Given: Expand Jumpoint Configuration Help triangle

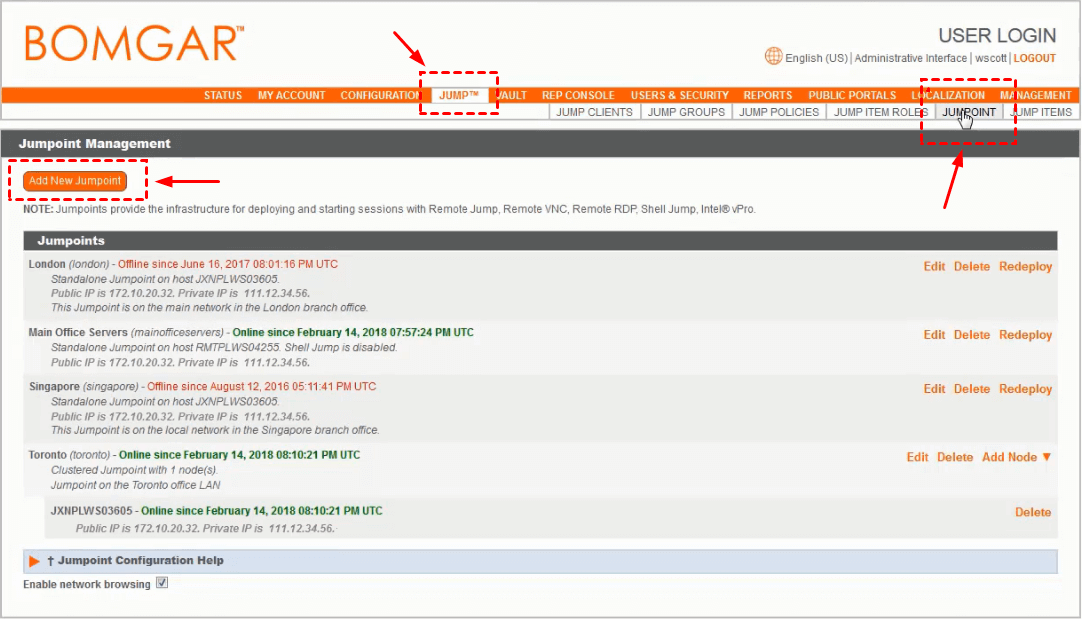Looking at the screenshot, I should point(34,561).
